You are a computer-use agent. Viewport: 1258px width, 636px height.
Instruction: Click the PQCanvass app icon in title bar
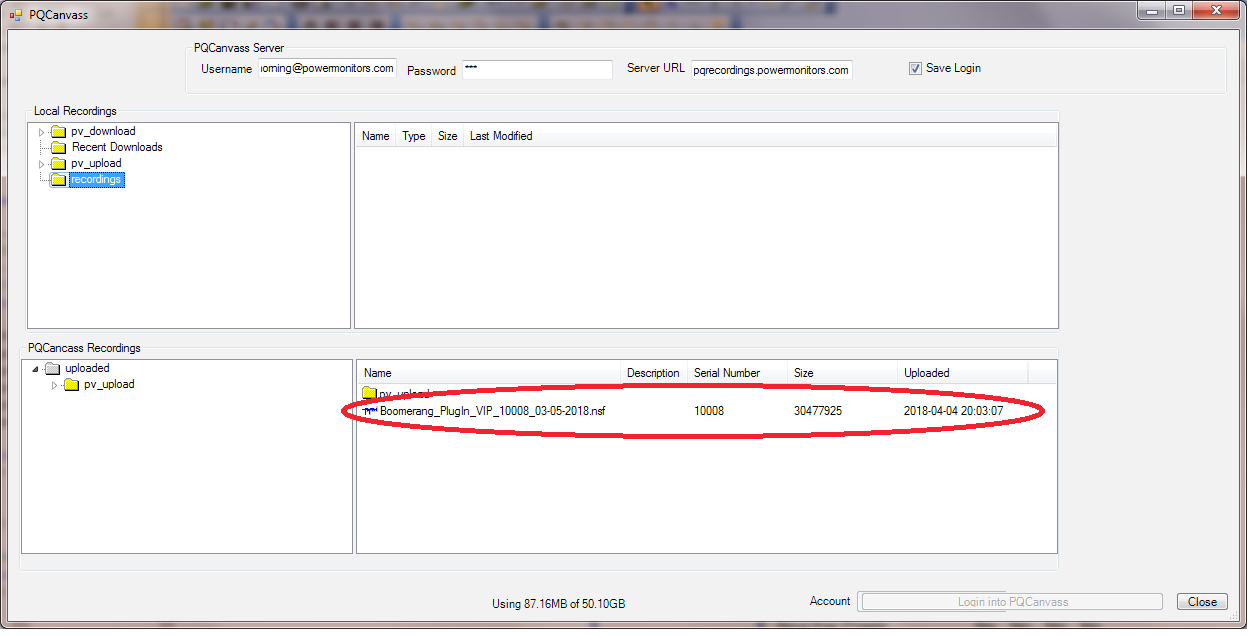pos(15,15)
